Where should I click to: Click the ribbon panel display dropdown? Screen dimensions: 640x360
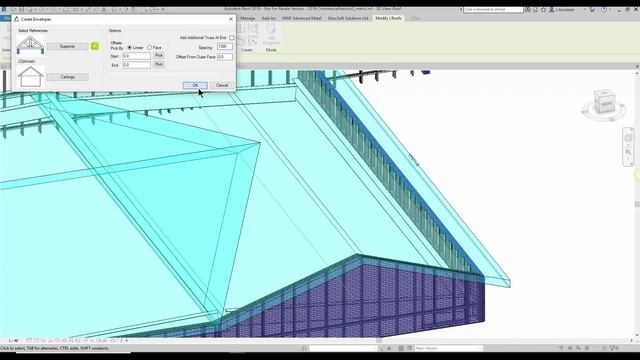[415, 18]
